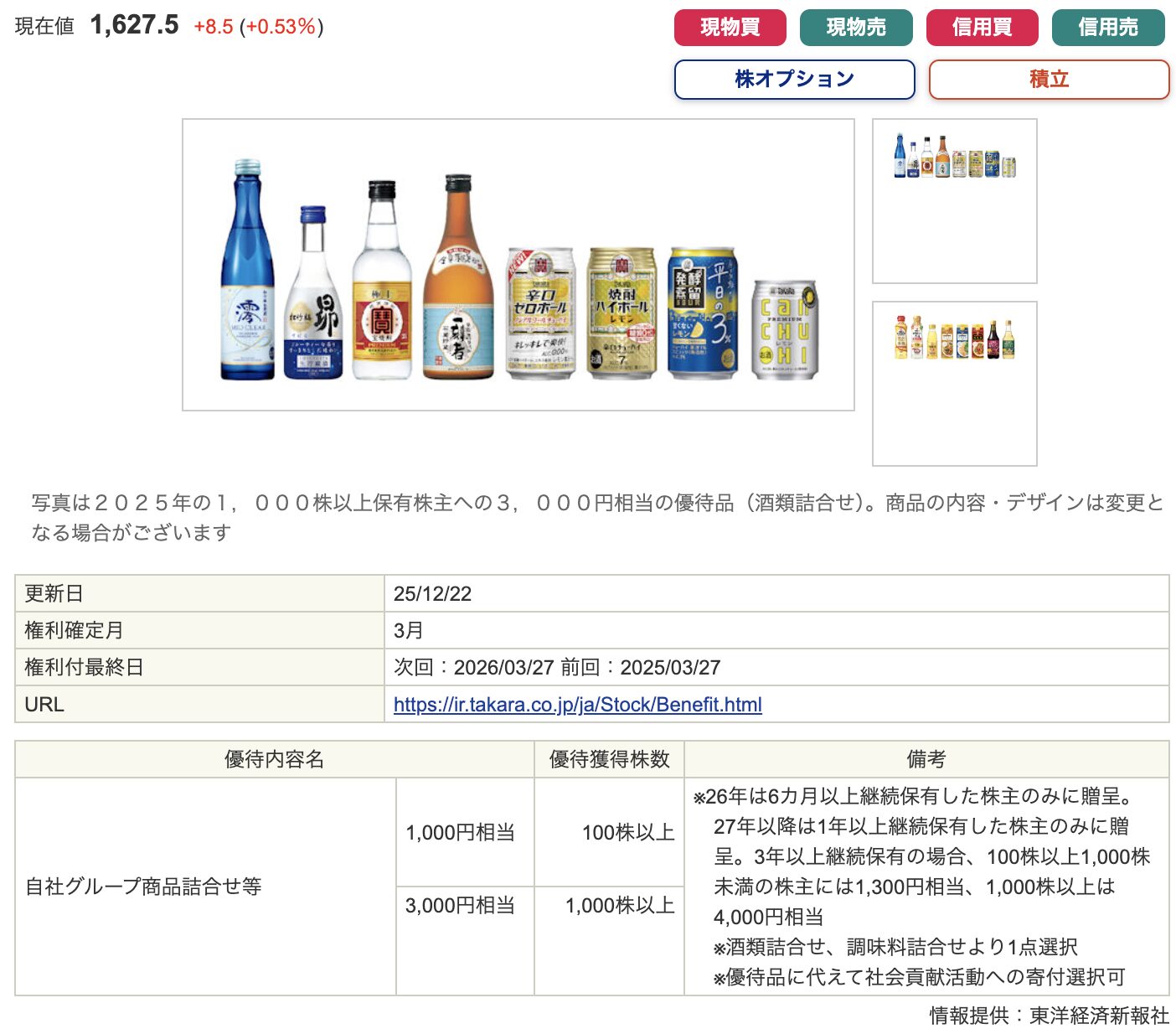Open the 株オプション page
The image size is (1176, 1034).
pyautogui.click(x=794, y=79)
